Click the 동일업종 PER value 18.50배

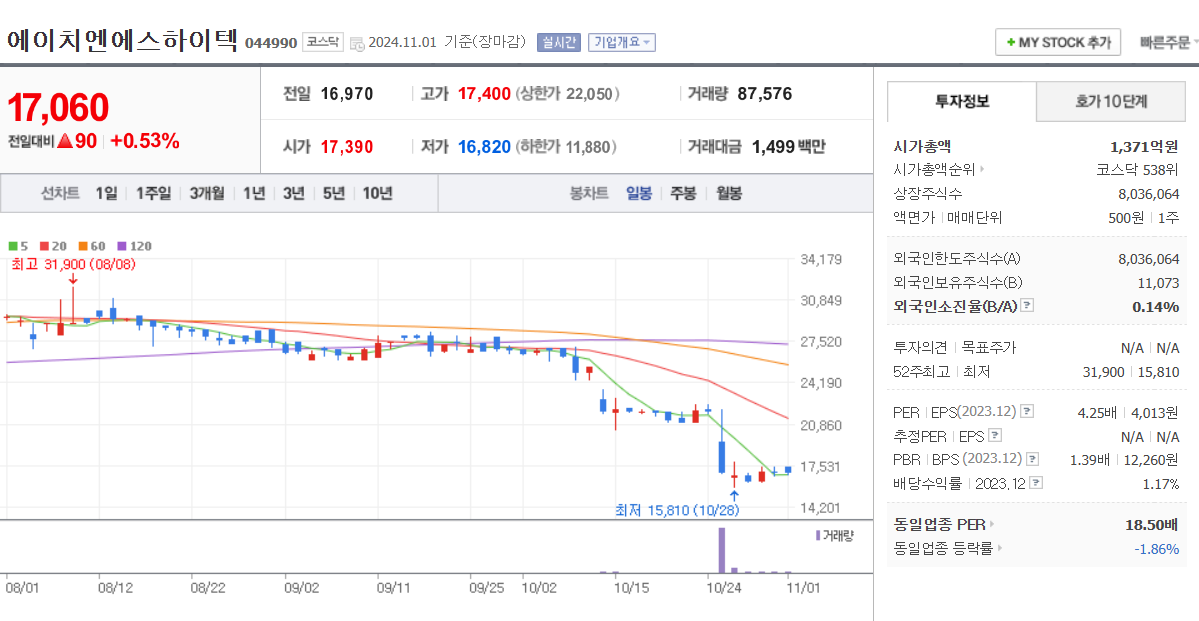(x=1151, y=525)
